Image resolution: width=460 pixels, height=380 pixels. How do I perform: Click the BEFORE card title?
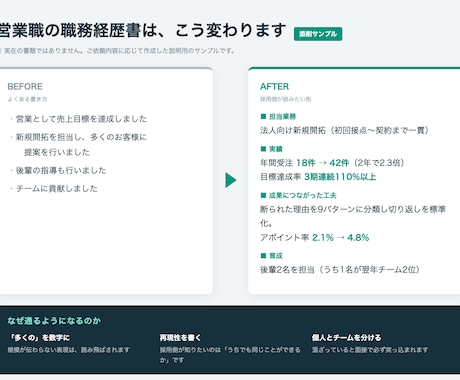click(x=25, y=86)
